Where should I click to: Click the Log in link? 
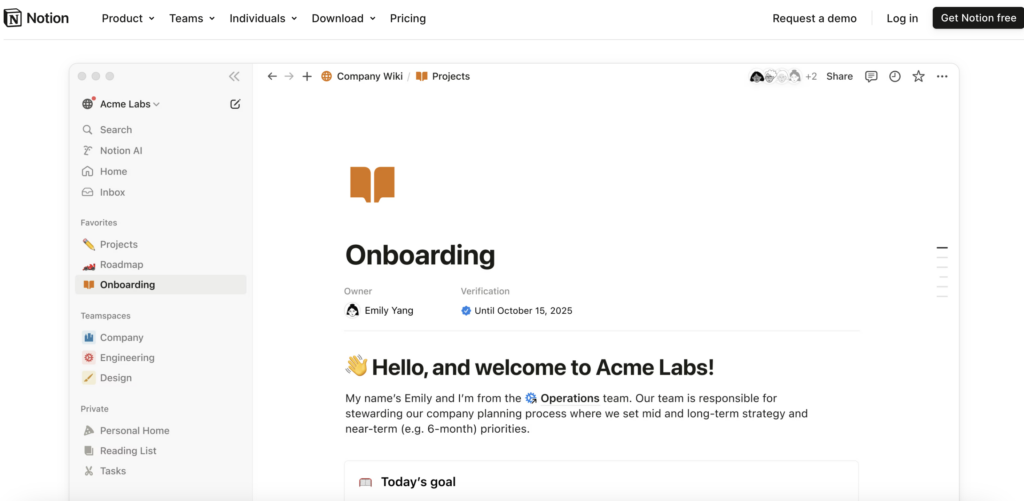click(x=902, y=18)
